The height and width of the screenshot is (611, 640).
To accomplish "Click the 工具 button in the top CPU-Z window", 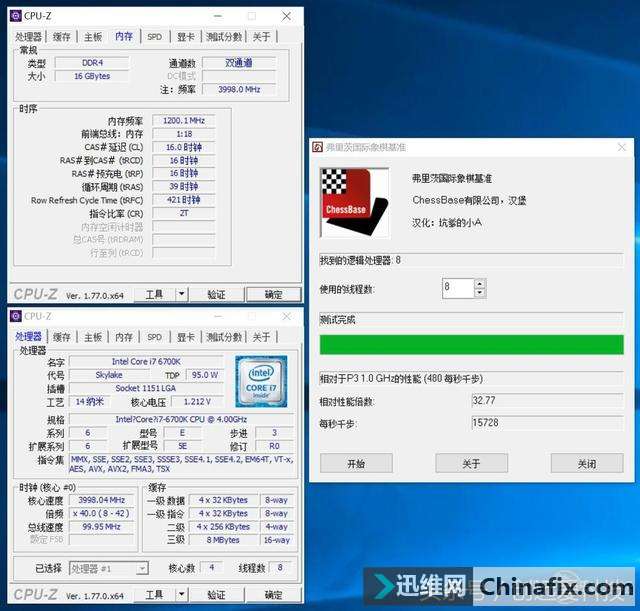I will [155, 294].
